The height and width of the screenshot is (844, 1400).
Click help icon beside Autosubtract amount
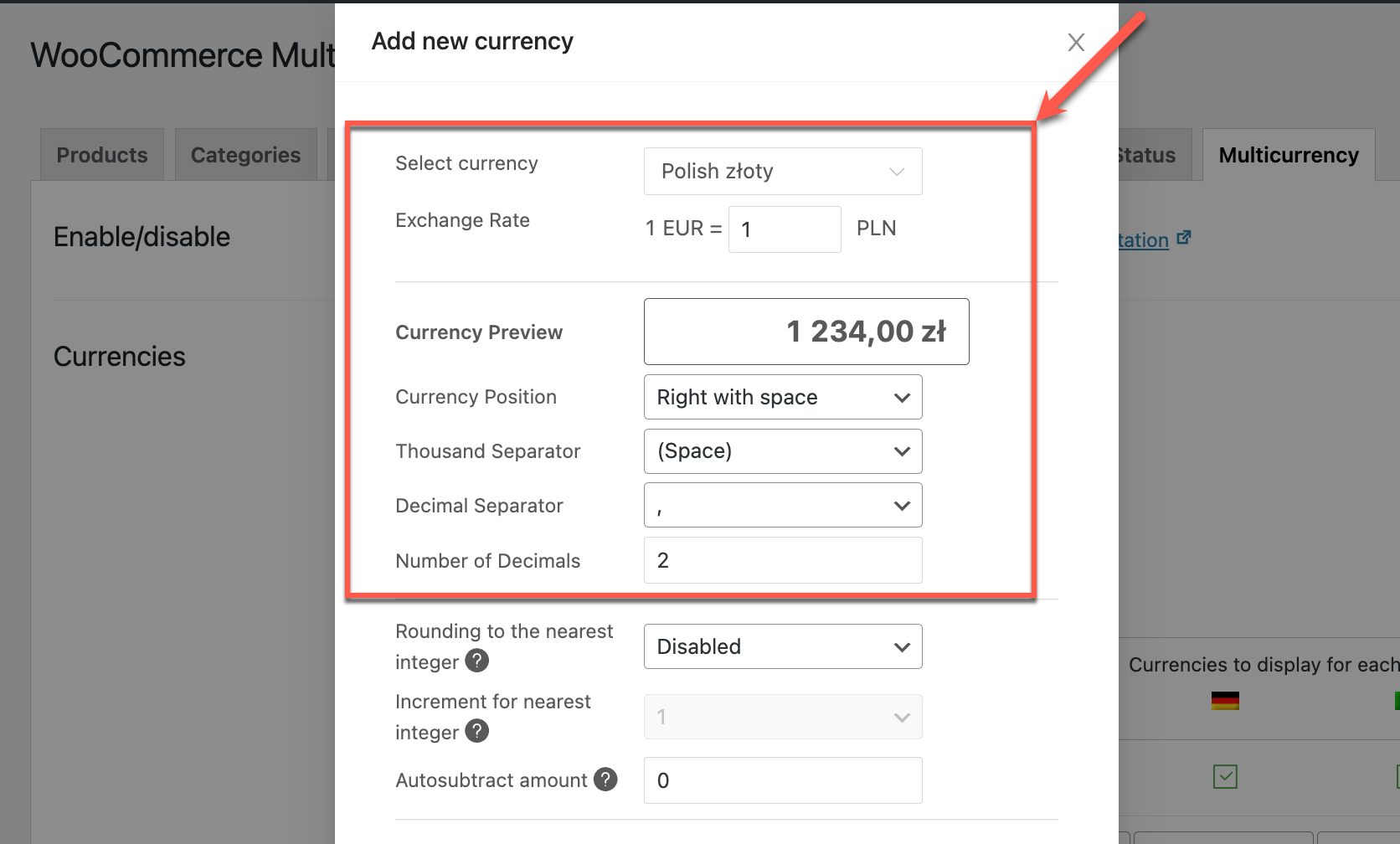605,780
